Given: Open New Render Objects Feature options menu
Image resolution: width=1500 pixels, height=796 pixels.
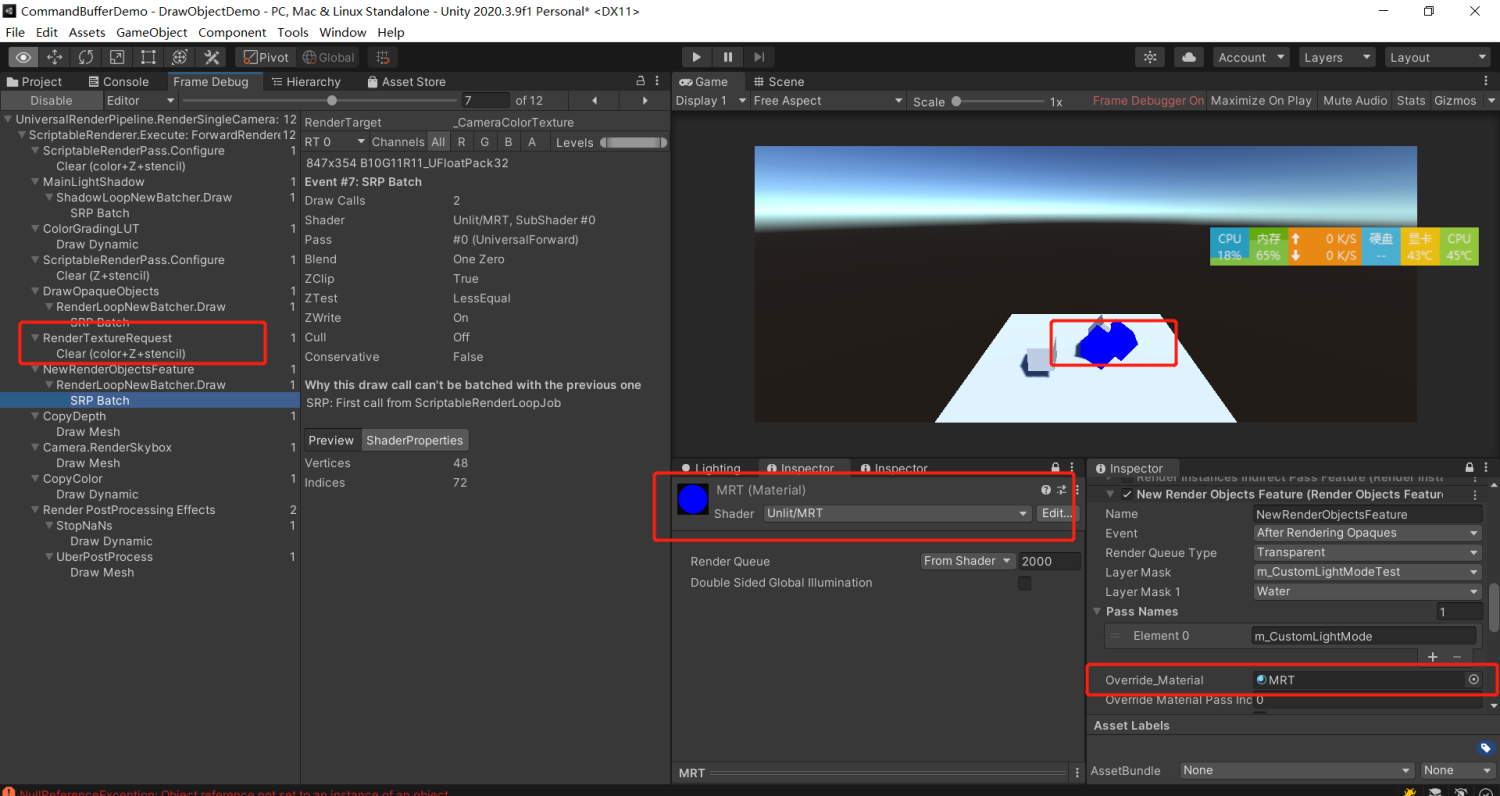Looking at the screenshot, I should (x=1475, y=494).
